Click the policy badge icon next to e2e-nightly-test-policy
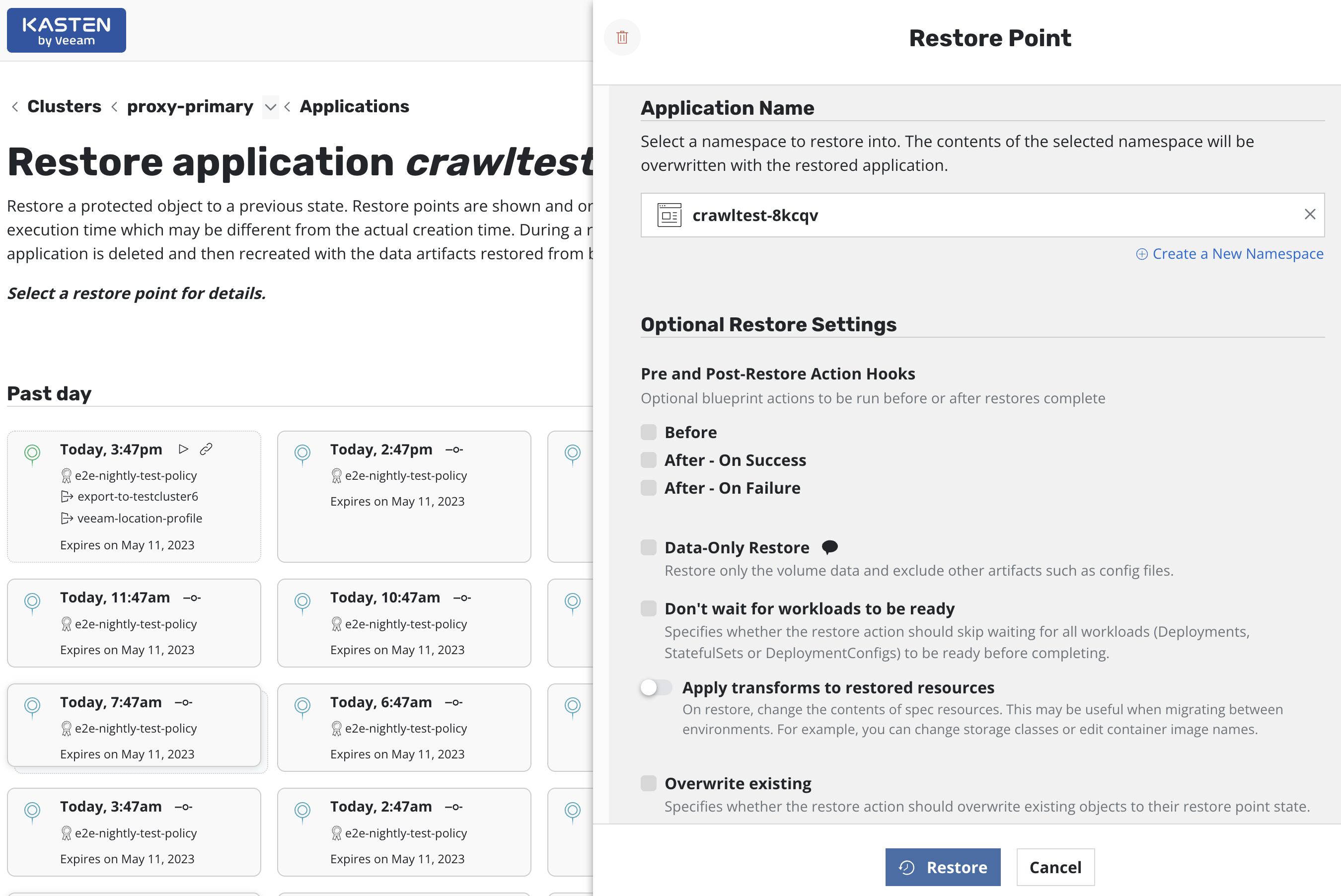 pos(66,475)
